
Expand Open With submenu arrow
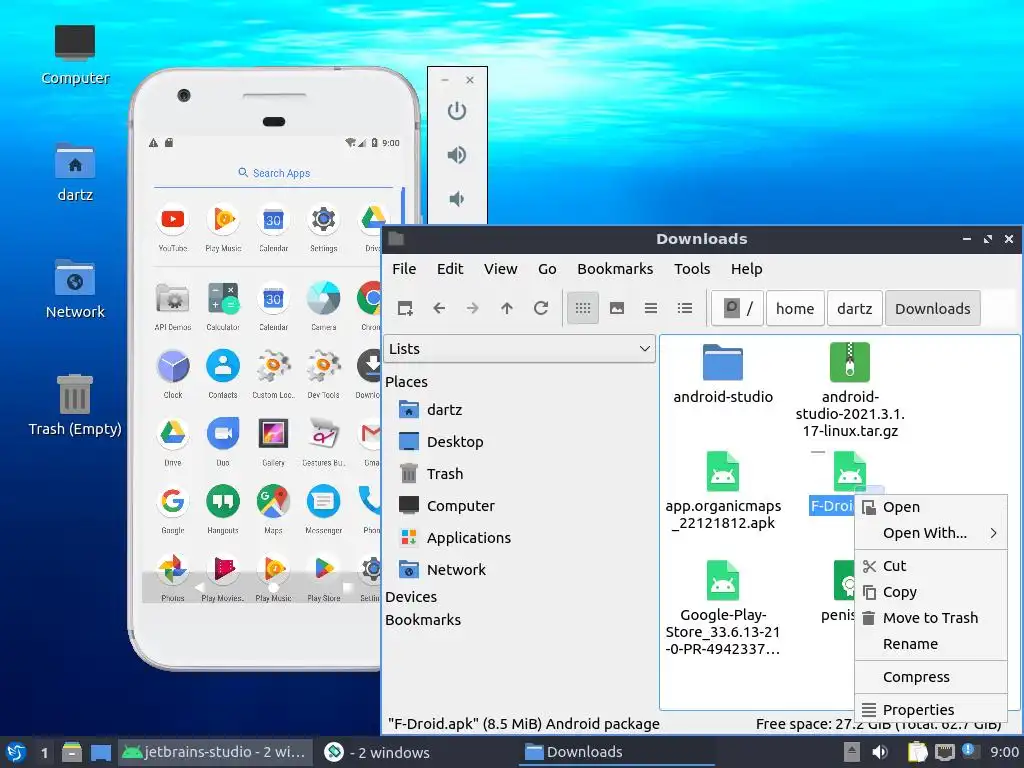coord(993,533)
